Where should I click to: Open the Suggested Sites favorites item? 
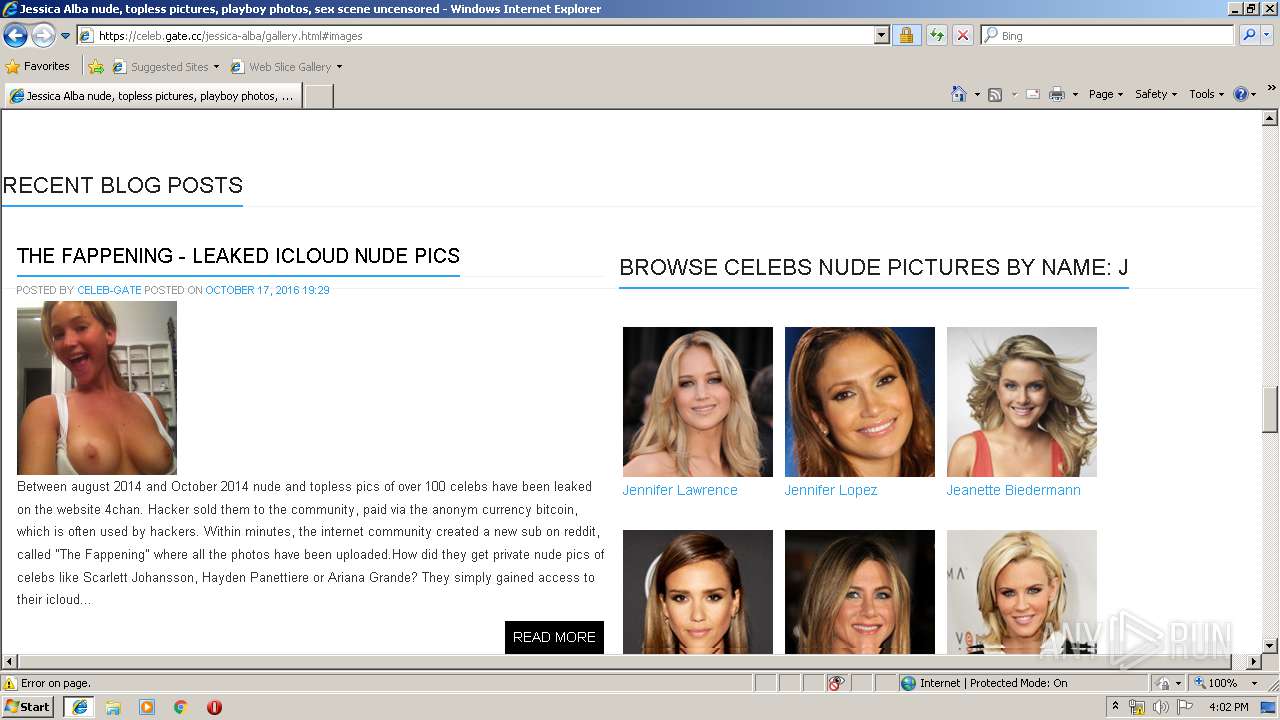(165, 67)
